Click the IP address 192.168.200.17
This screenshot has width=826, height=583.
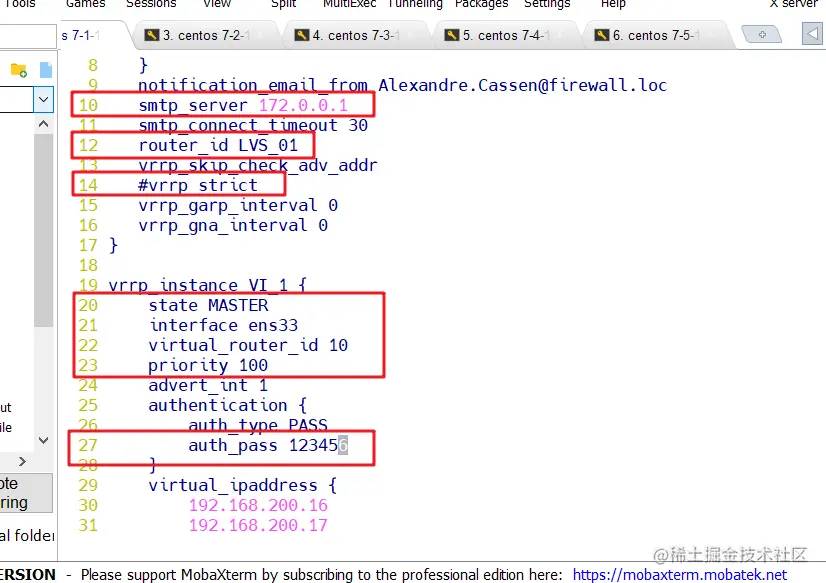point(258,526)
